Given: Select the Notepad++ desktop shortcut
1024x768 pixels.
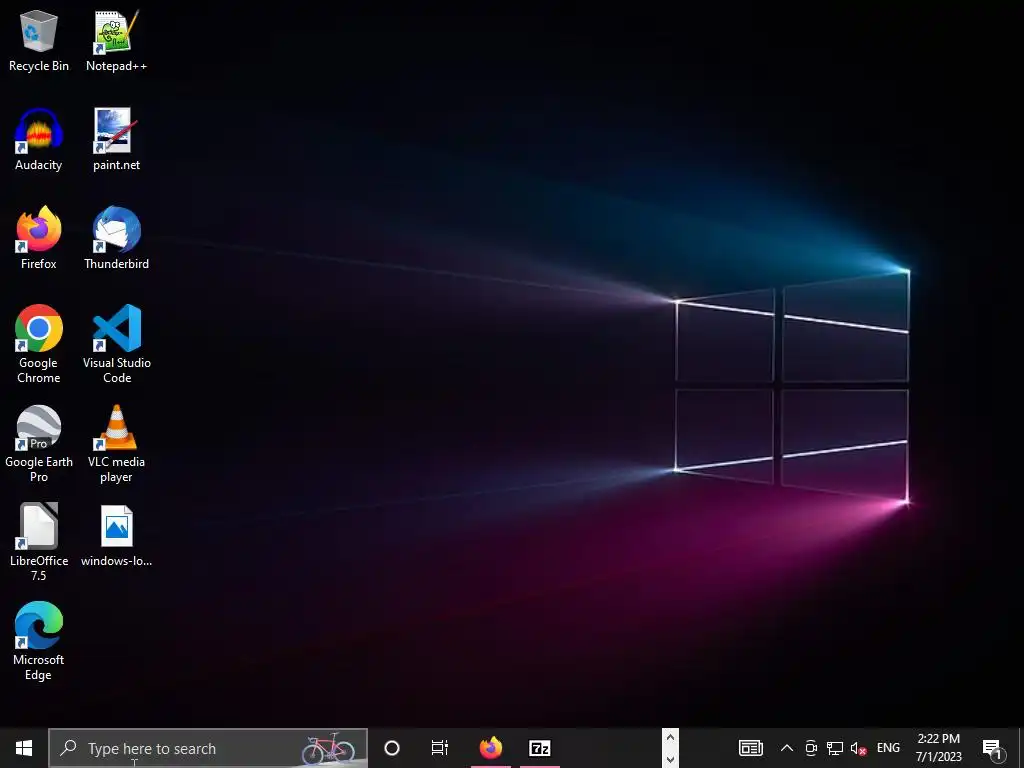Looking at the screenshot, I should point(116,41).
